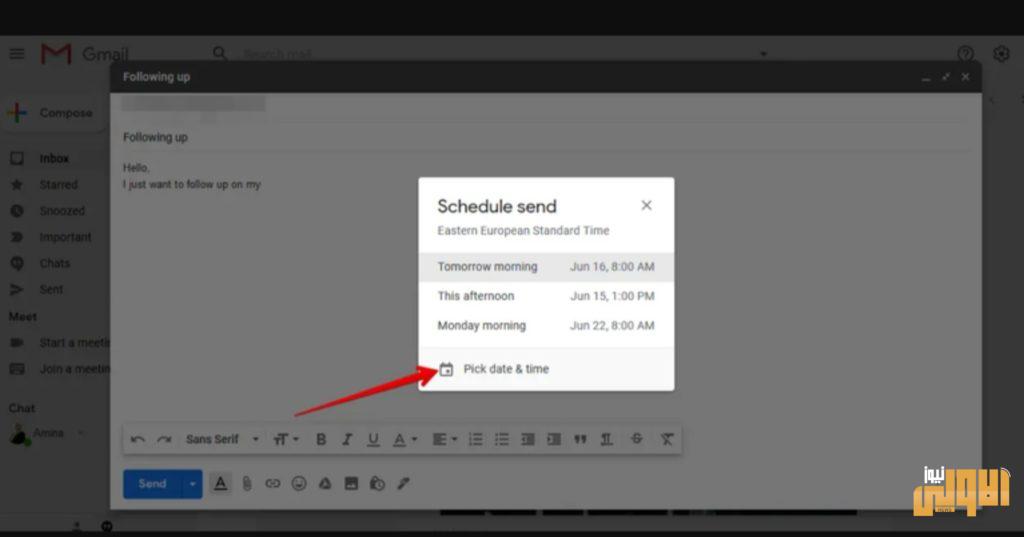Toggle formatting options icon
Screen dimensions: 1024x537
221,483
